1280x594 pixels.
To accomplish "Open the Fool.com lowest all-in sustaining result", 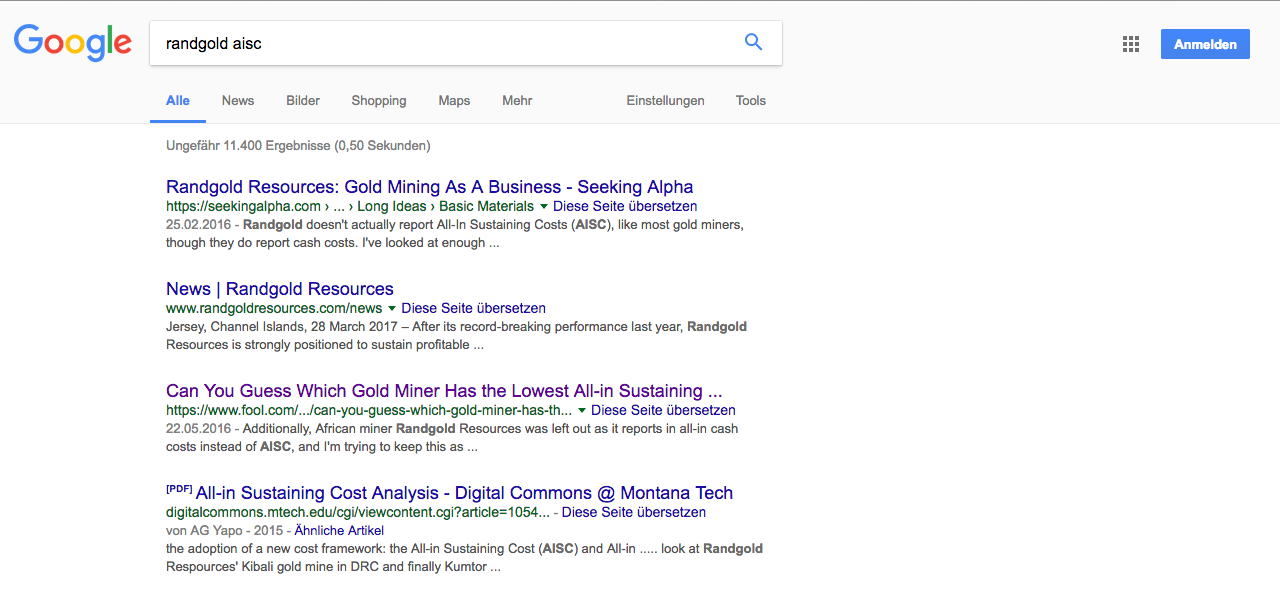I will (x=444, y=391).
